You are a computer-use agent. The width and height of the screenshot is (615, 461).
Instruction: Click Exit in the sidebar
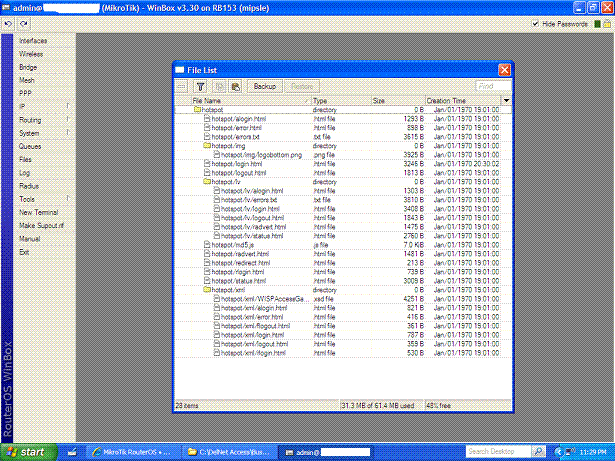(24, 252)
